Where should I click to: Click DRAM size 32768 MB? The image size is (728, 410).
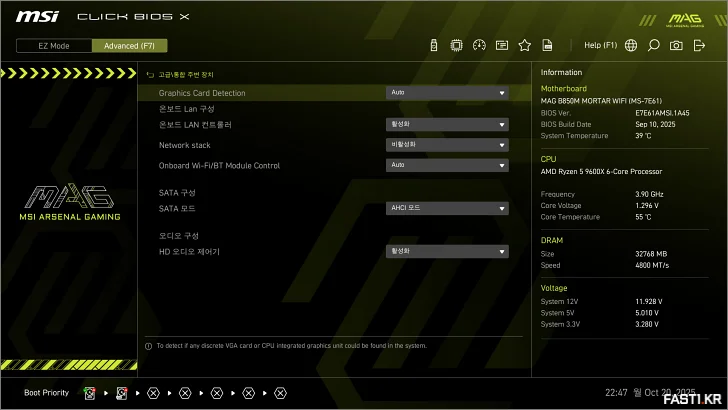(x=651, y=254)
